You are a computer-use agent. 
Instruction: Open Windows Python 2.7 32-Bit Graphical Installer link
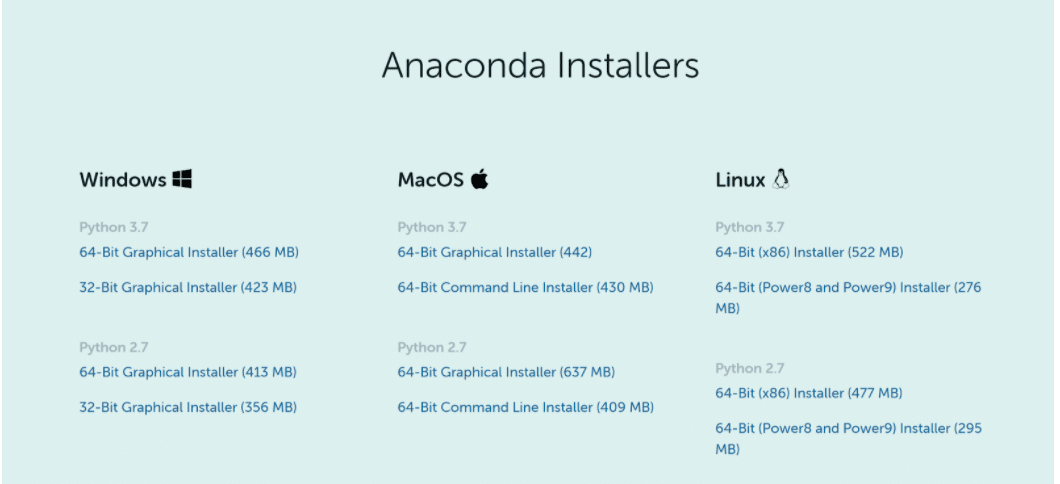pyautogui.click(x=188, y=407)
